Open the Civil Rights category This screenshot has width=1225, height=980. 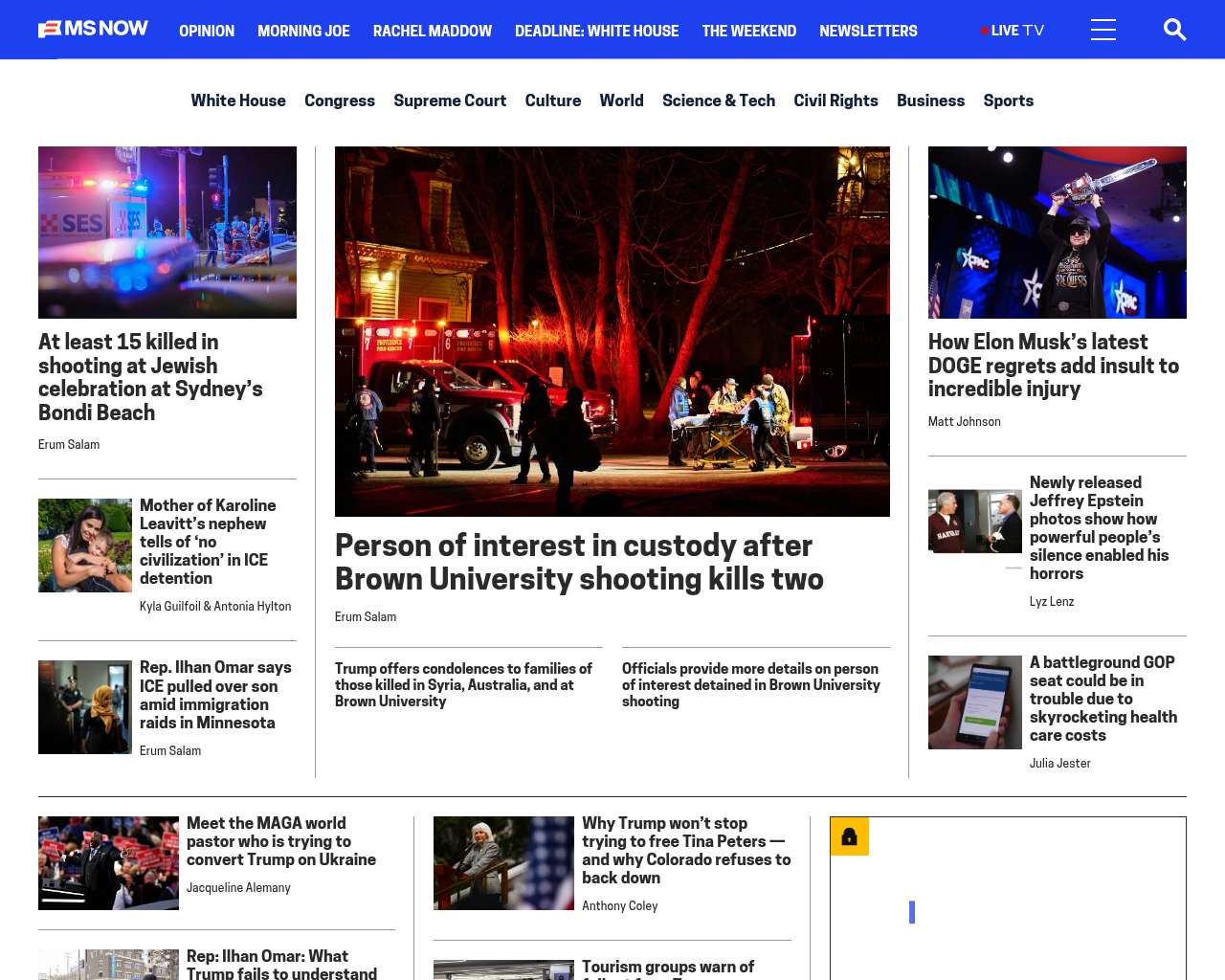(x=835, y=100)
